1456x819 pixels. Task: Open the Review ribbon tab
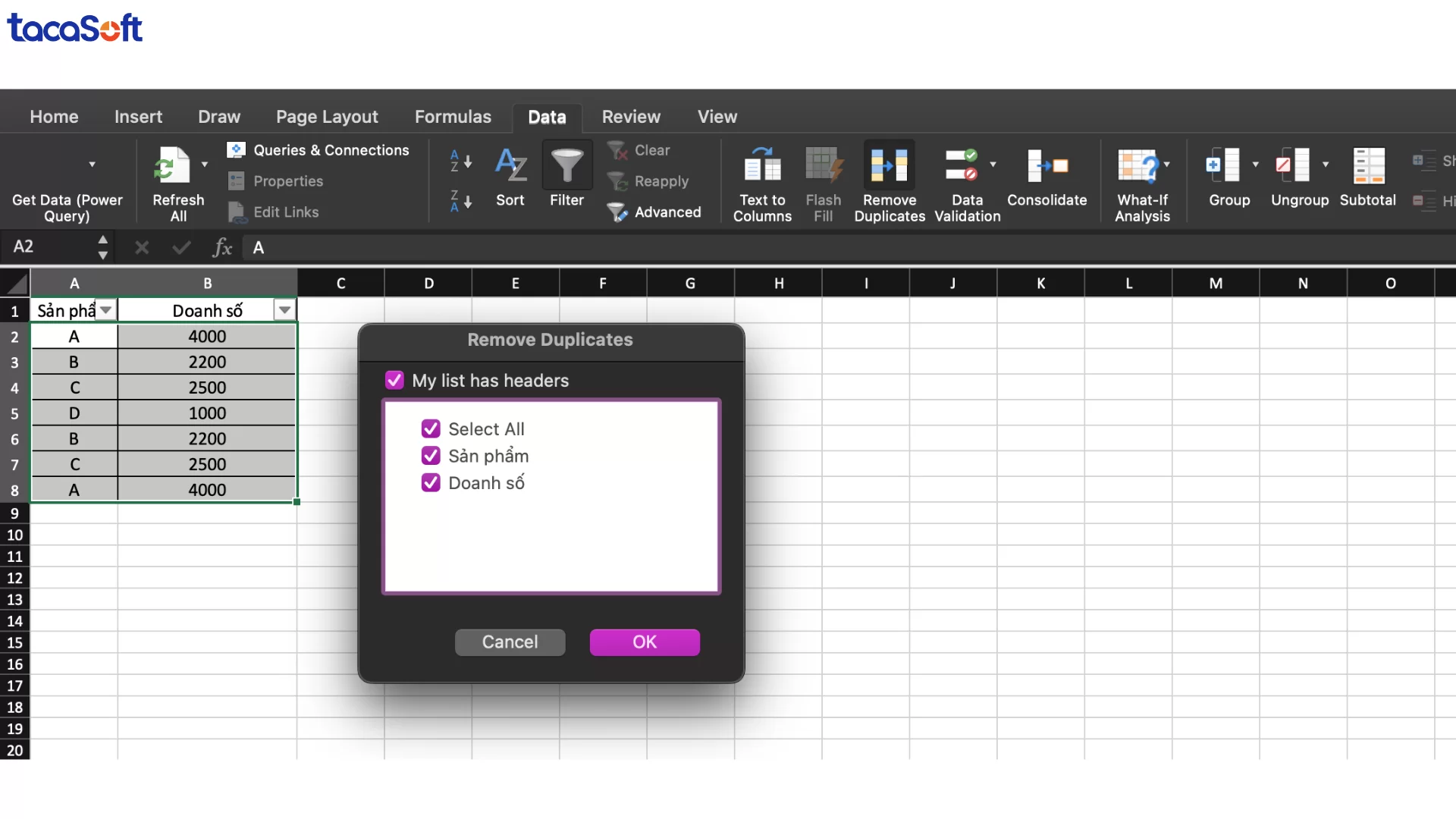pos(631,117)
